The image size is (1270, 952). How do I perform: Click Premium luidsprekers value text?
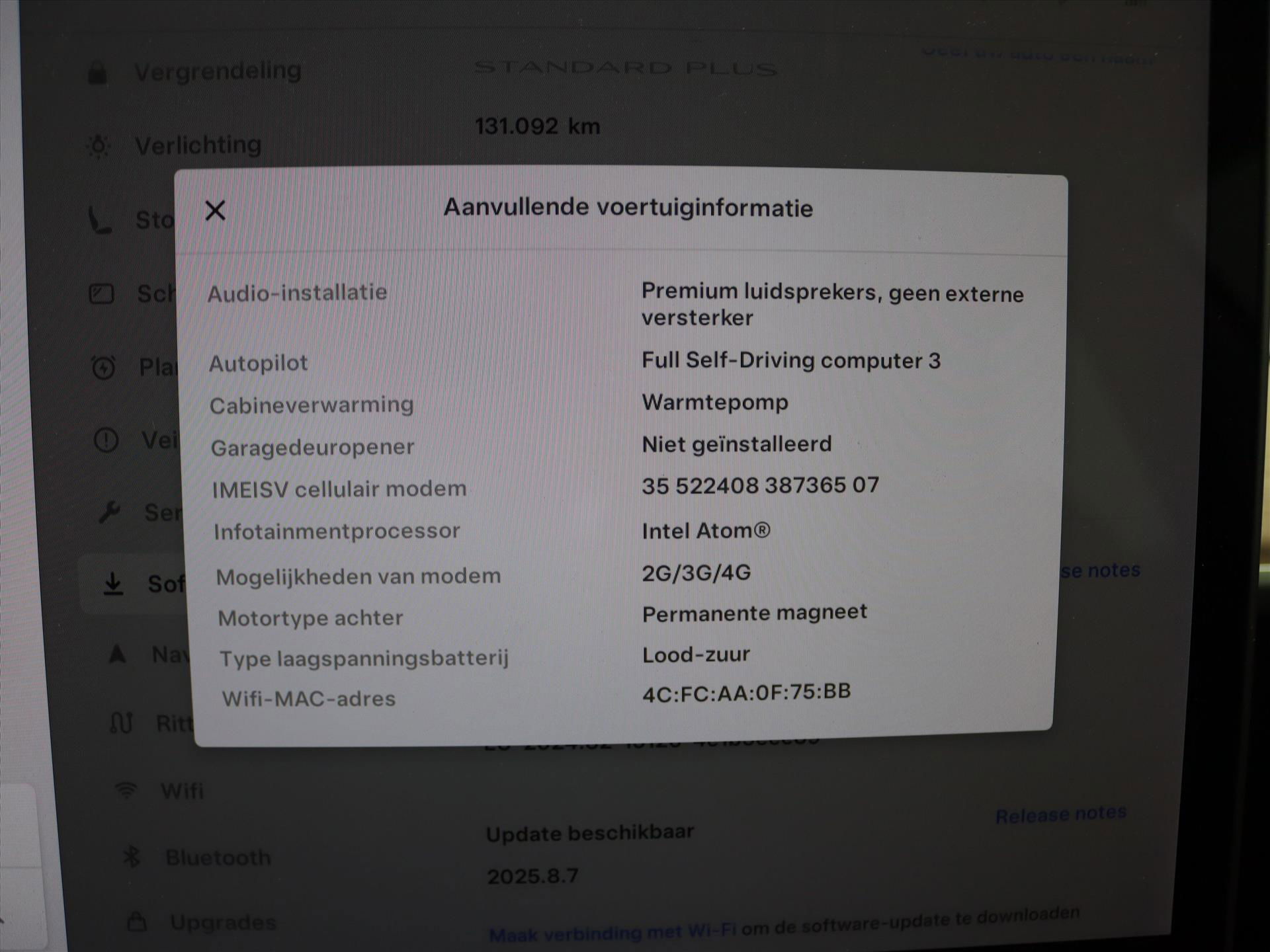tap(832, 304)
